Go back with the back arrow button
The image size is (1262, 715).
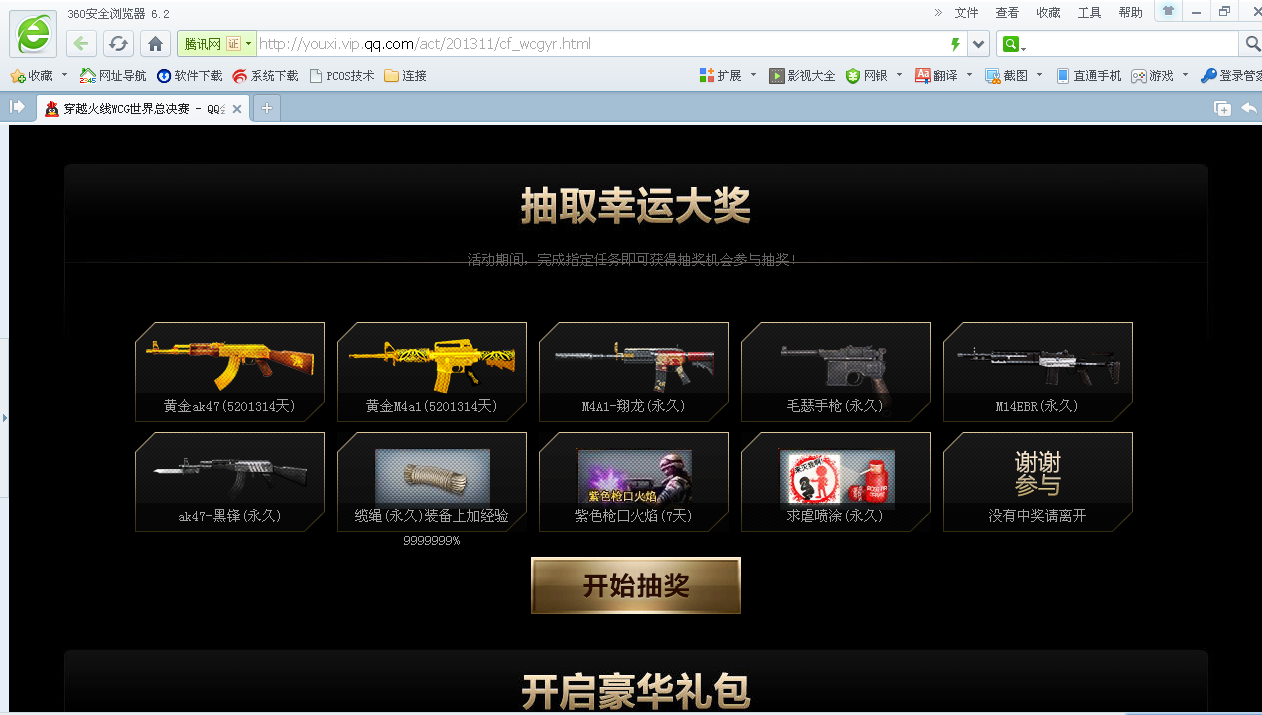click(82, 44)
